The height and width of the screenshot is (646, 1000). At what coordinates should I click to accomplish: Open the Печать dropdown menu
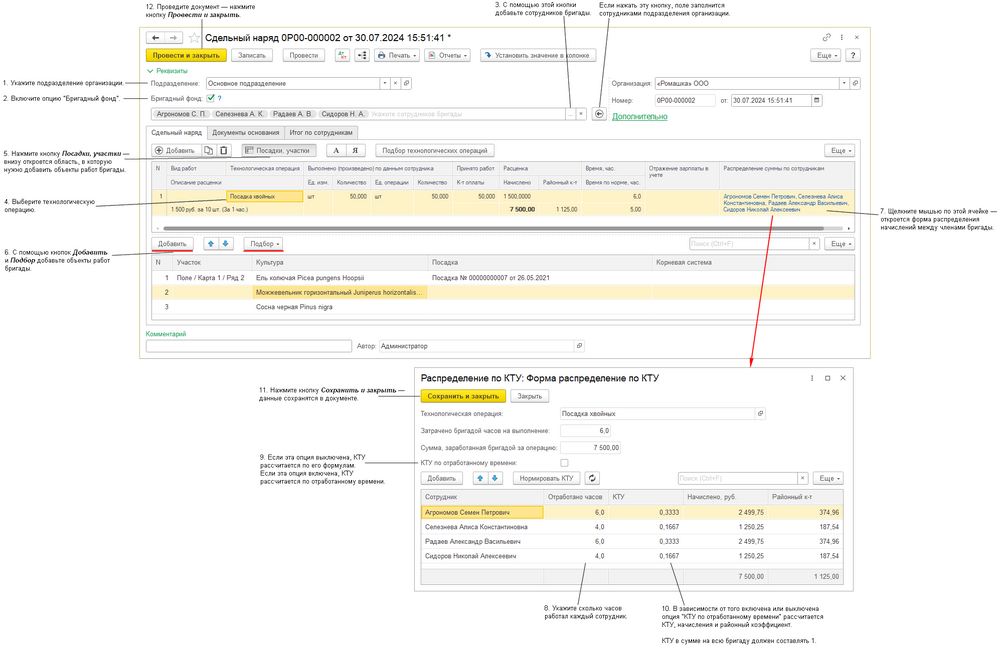398,55
